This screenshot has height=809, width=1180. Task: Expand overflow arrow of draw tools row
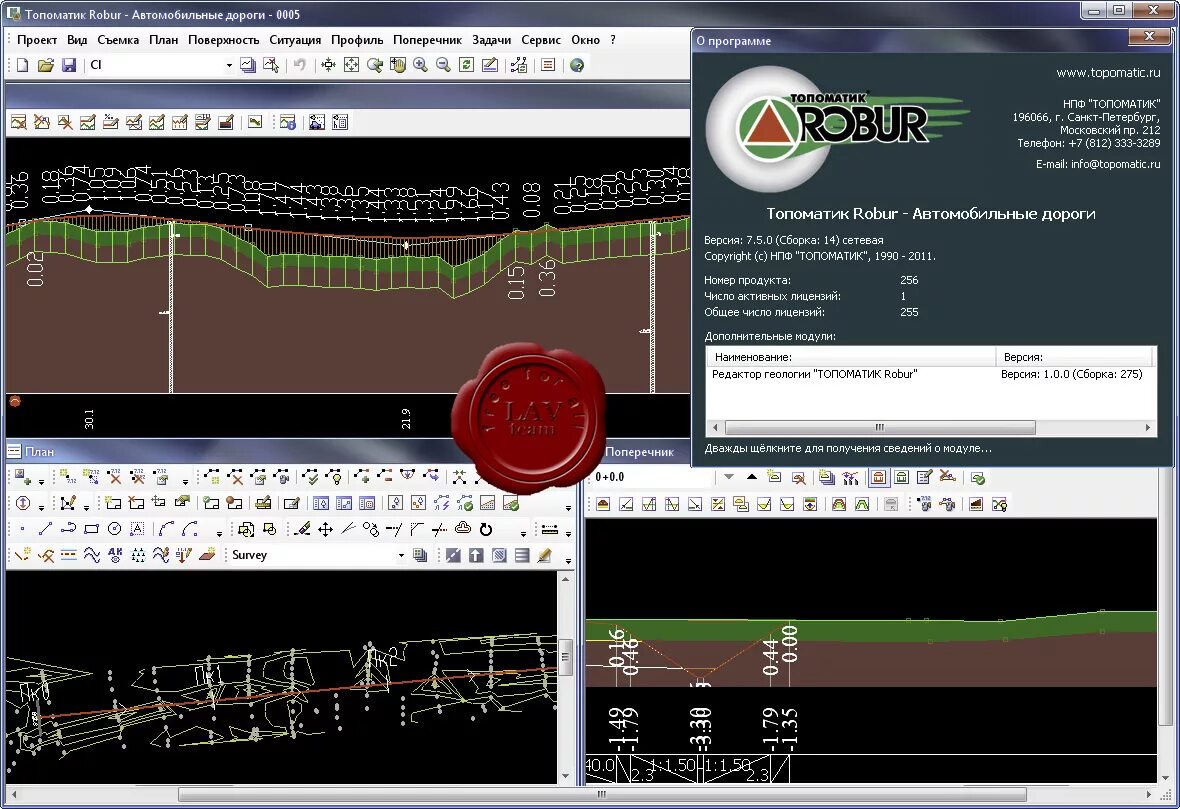[568, 534]
